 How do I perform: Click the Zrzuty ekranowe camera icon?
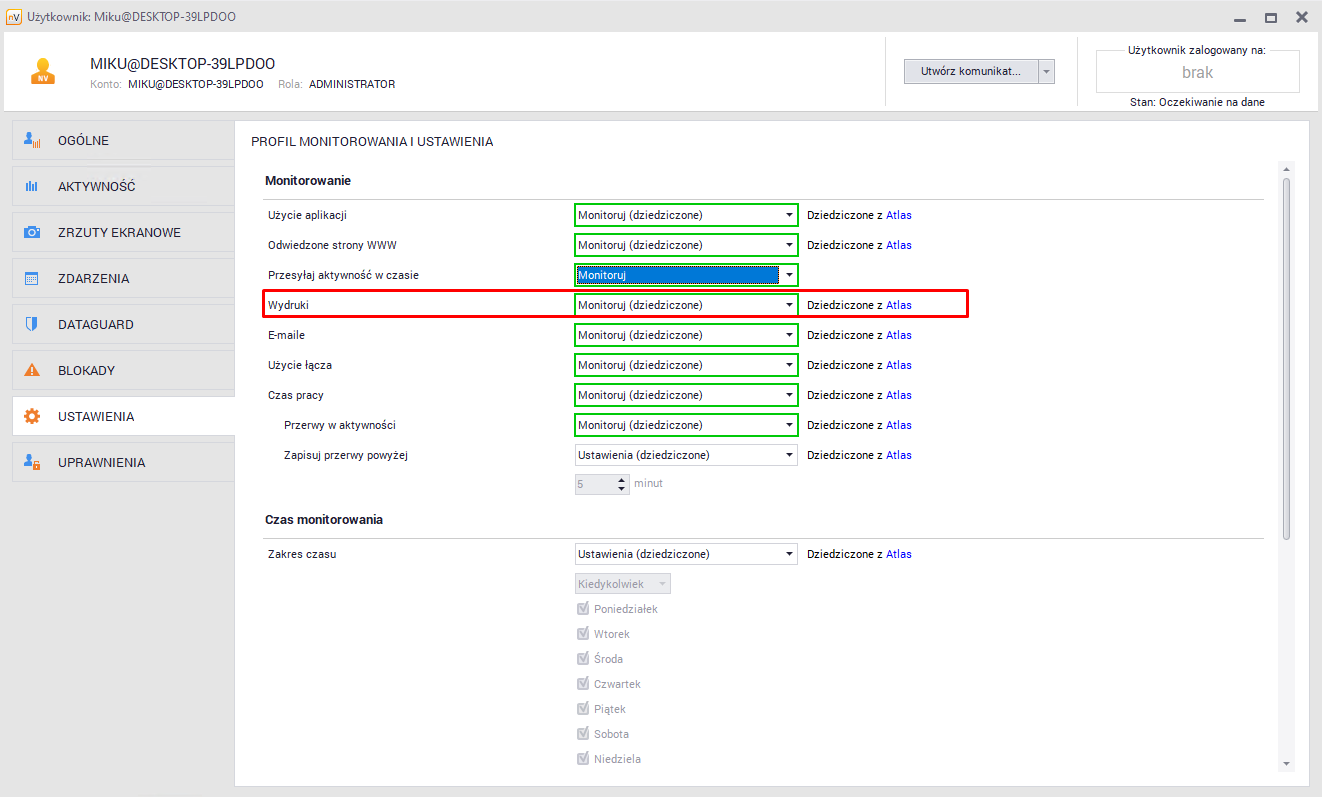[x=32, y=233]
